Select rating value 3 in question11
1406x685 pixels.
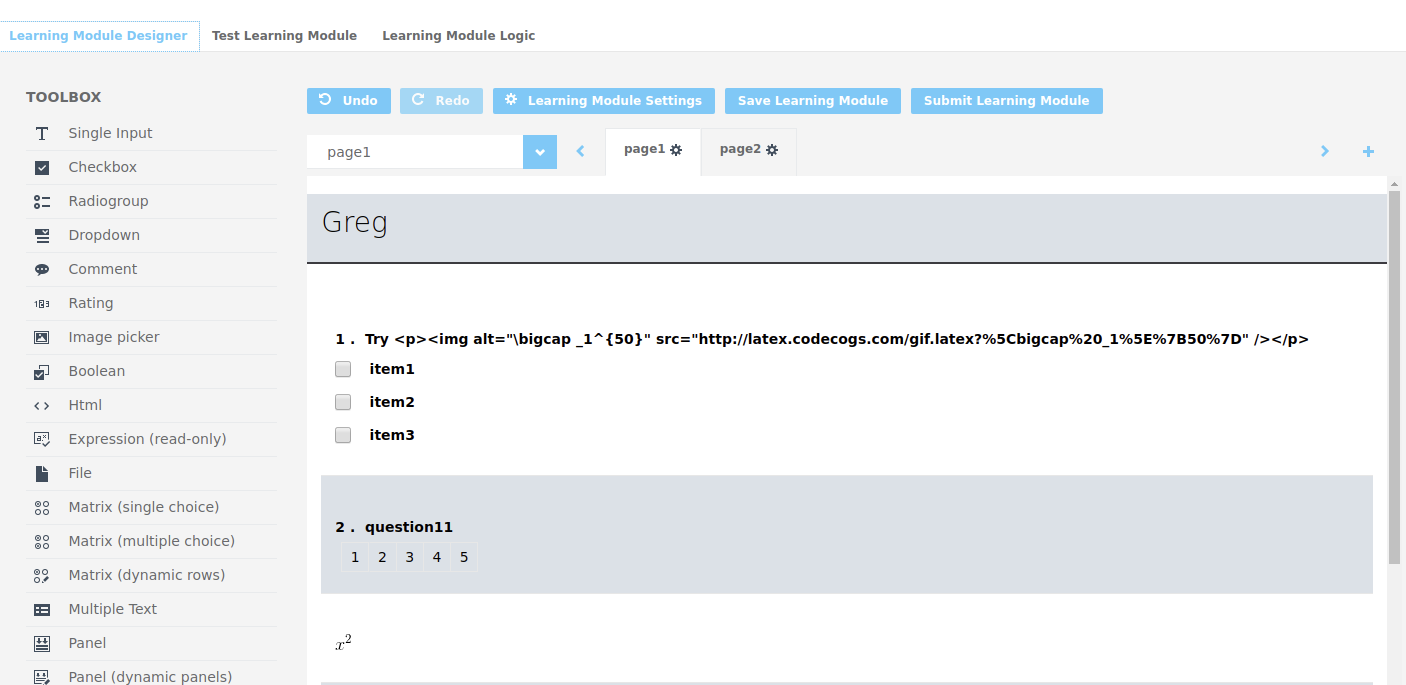(x=409, y=557)
